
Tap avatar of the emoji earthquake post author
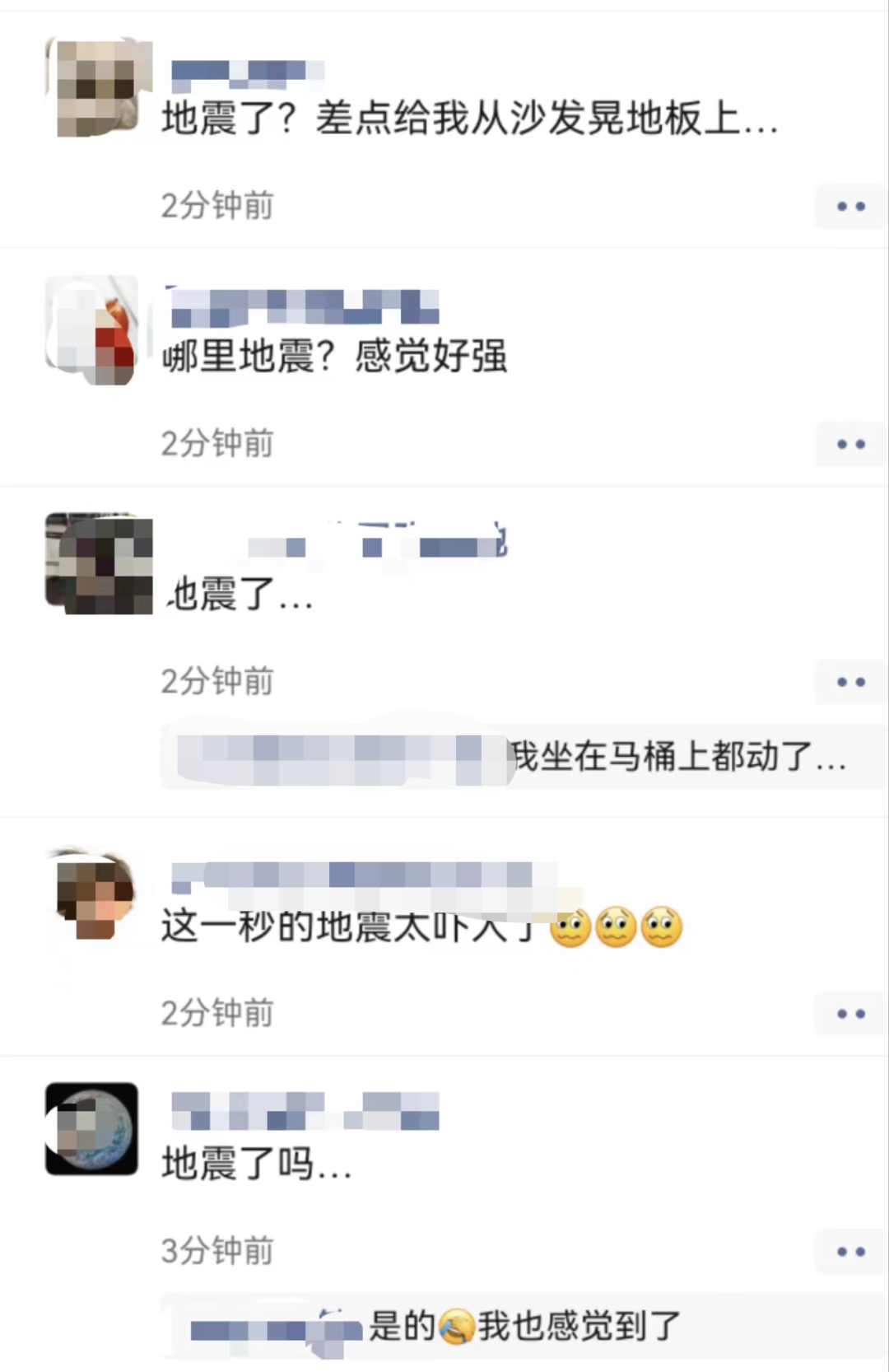[92, 895]
